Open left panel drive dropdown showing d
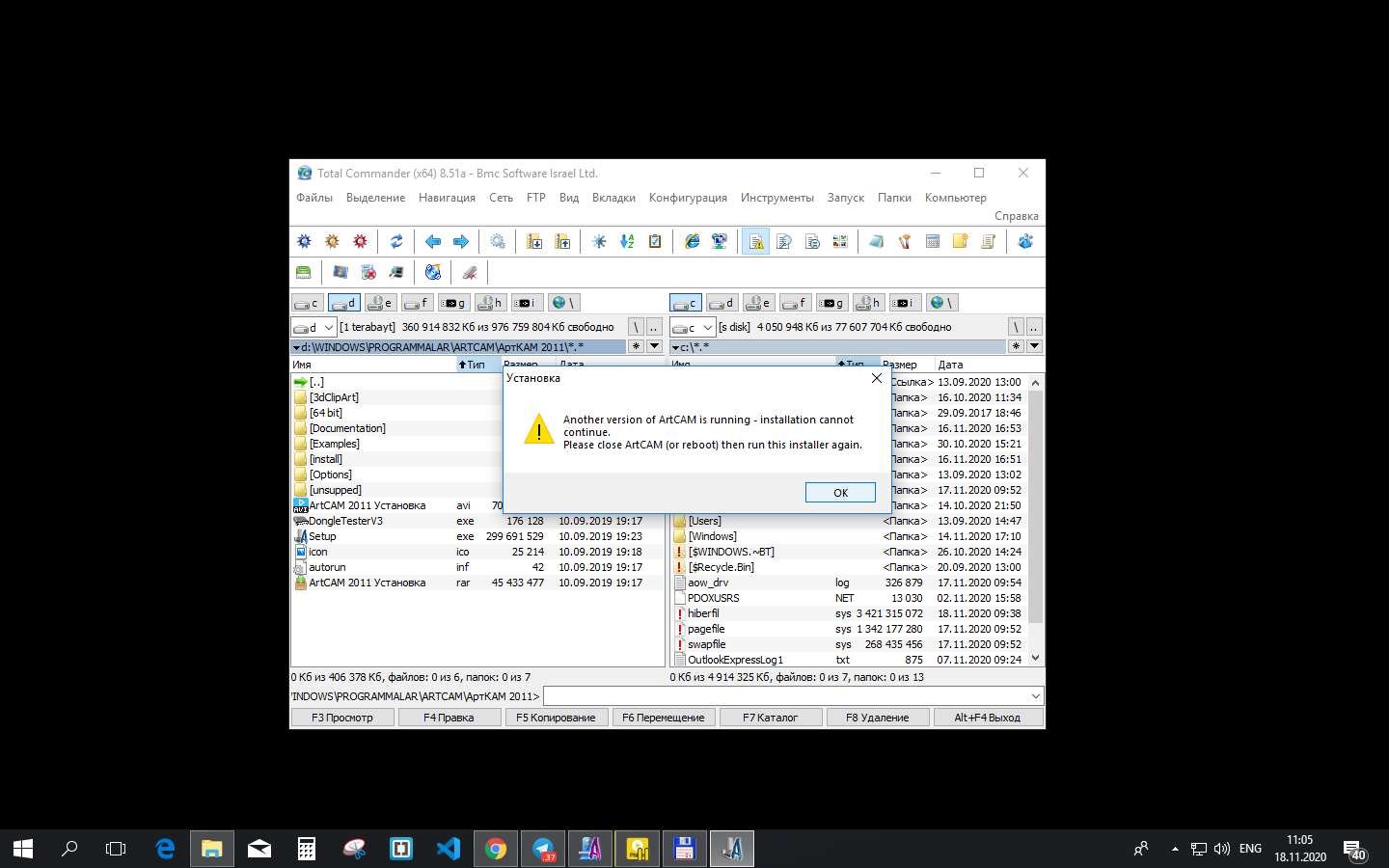 313,327
